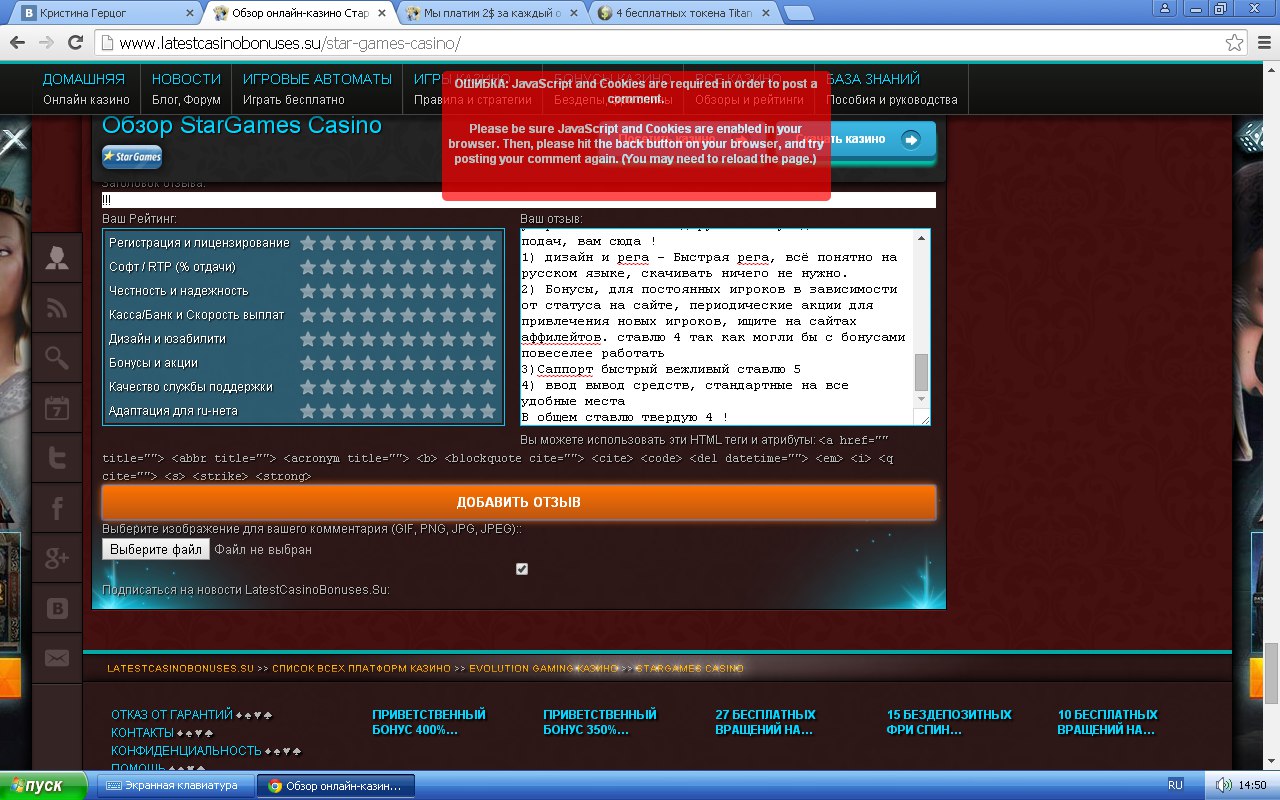Switch to the Кристина Герцог browser tab
The image size is (1280, 800).
coord(100,13)
